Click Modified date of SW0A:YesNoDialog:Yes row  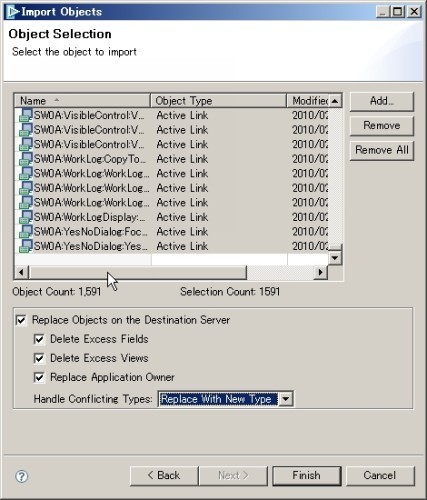tap(310, 246)
